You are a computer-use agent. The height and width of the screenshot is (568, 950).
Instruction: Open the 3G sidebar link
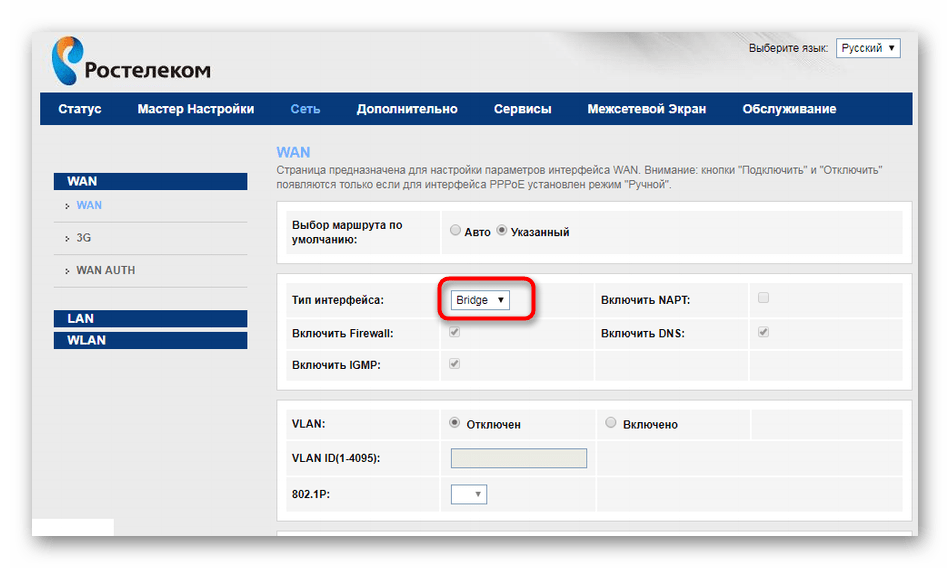(x=84, y=238)
